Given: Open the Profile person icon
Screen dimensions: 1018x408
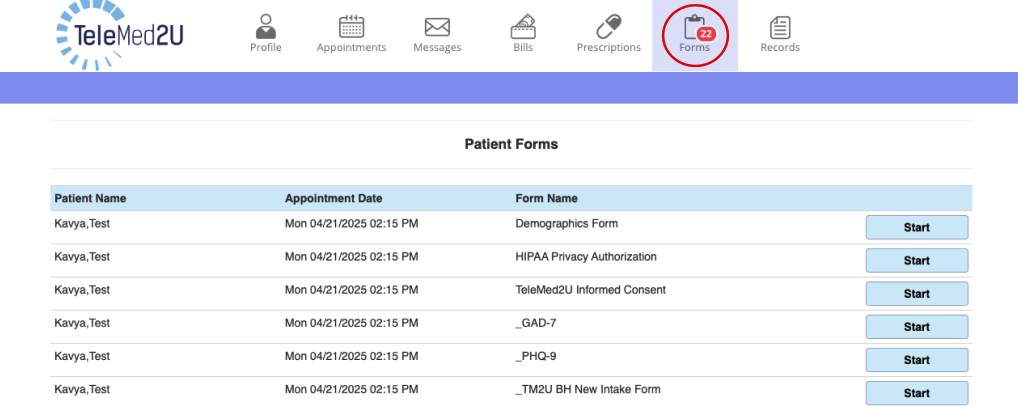Looking at the screenshot, I should 266,27.
